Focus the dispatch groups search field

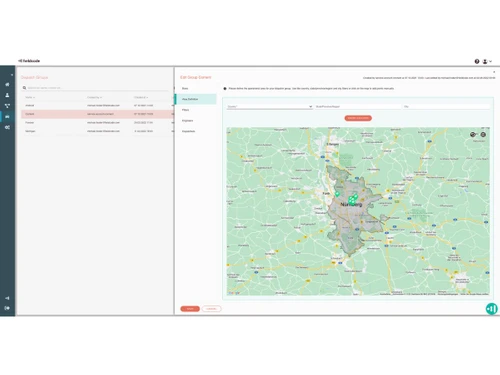(x=97, y=88)
